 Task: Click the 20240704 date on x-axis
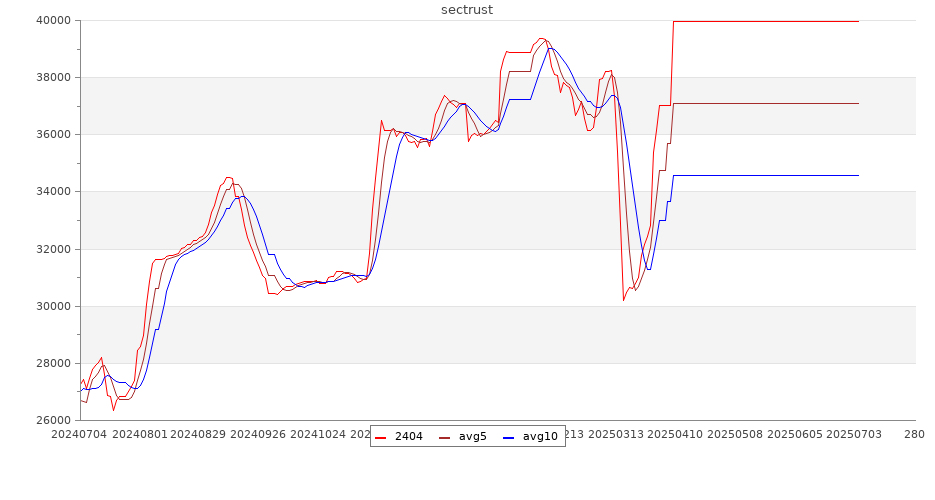80,435
